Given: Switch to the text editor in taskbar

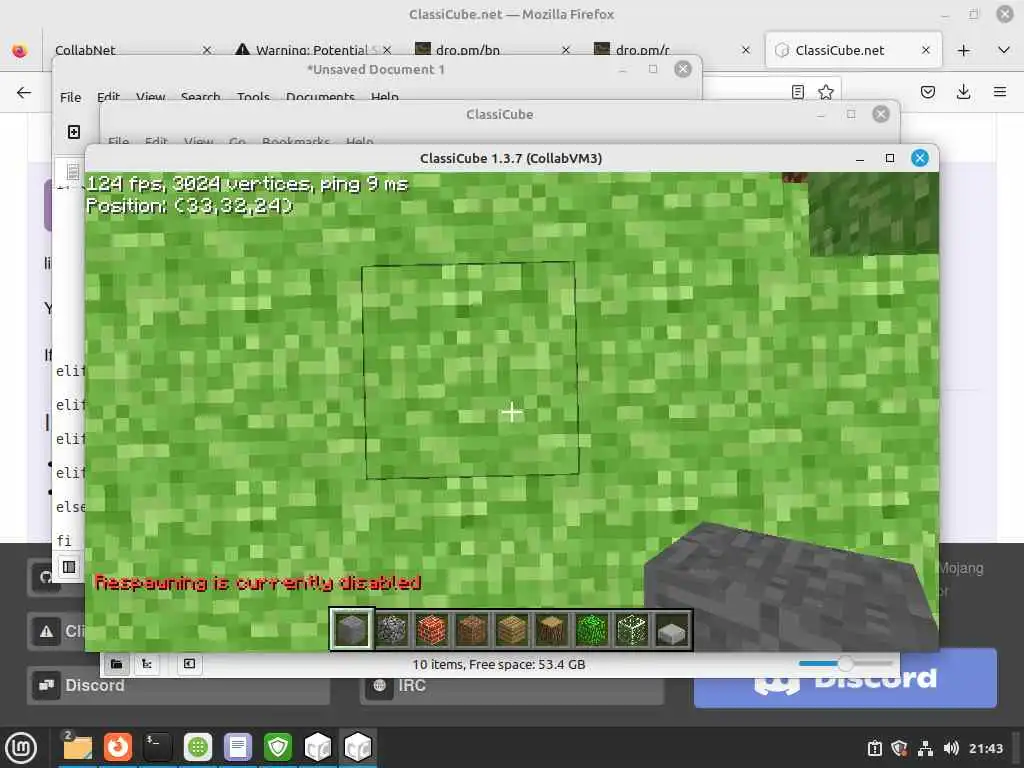Looking at the screenshot, I should (238, 747).
